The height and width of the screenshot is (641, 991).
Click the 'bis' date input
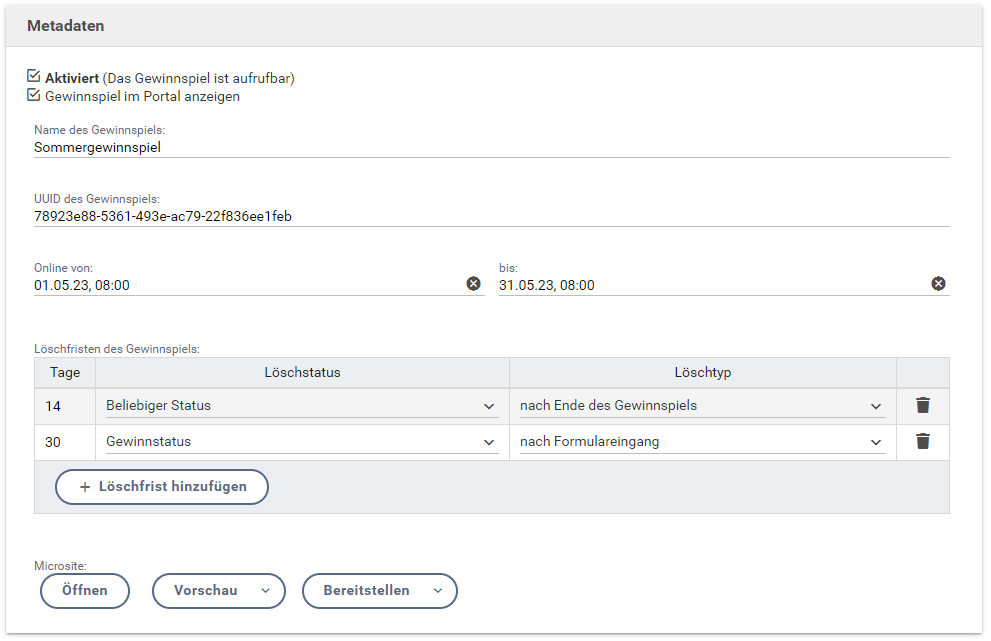click(710, 285)
